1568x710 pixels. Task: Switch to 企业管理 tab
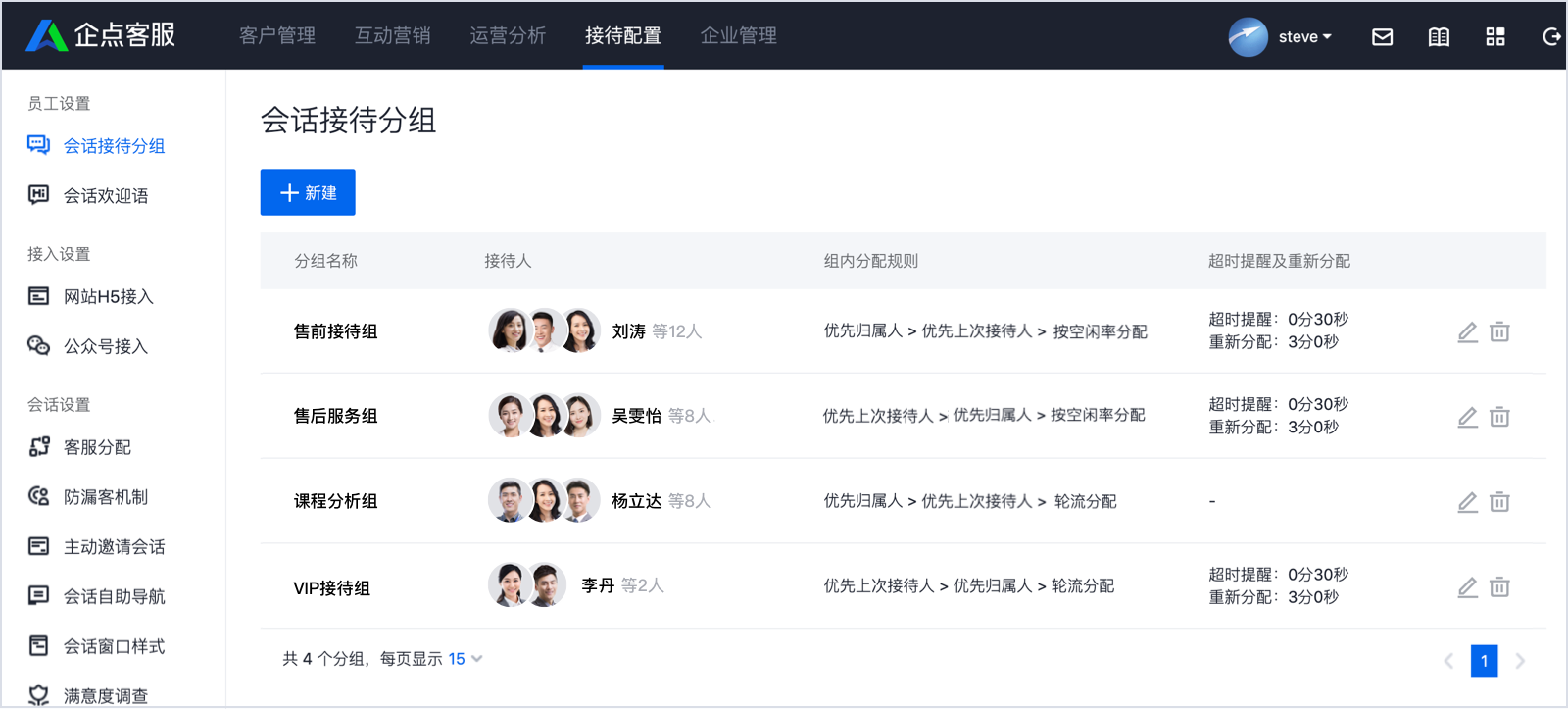click(739, 35)
